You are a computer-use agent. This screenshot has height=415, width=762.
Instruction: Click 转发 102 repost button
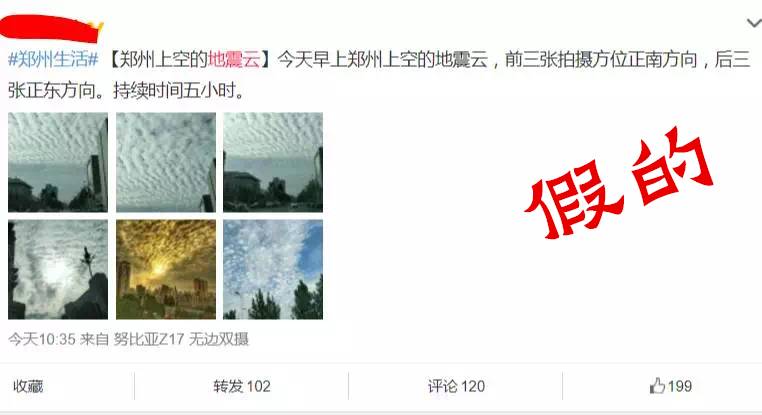(242, 386)
